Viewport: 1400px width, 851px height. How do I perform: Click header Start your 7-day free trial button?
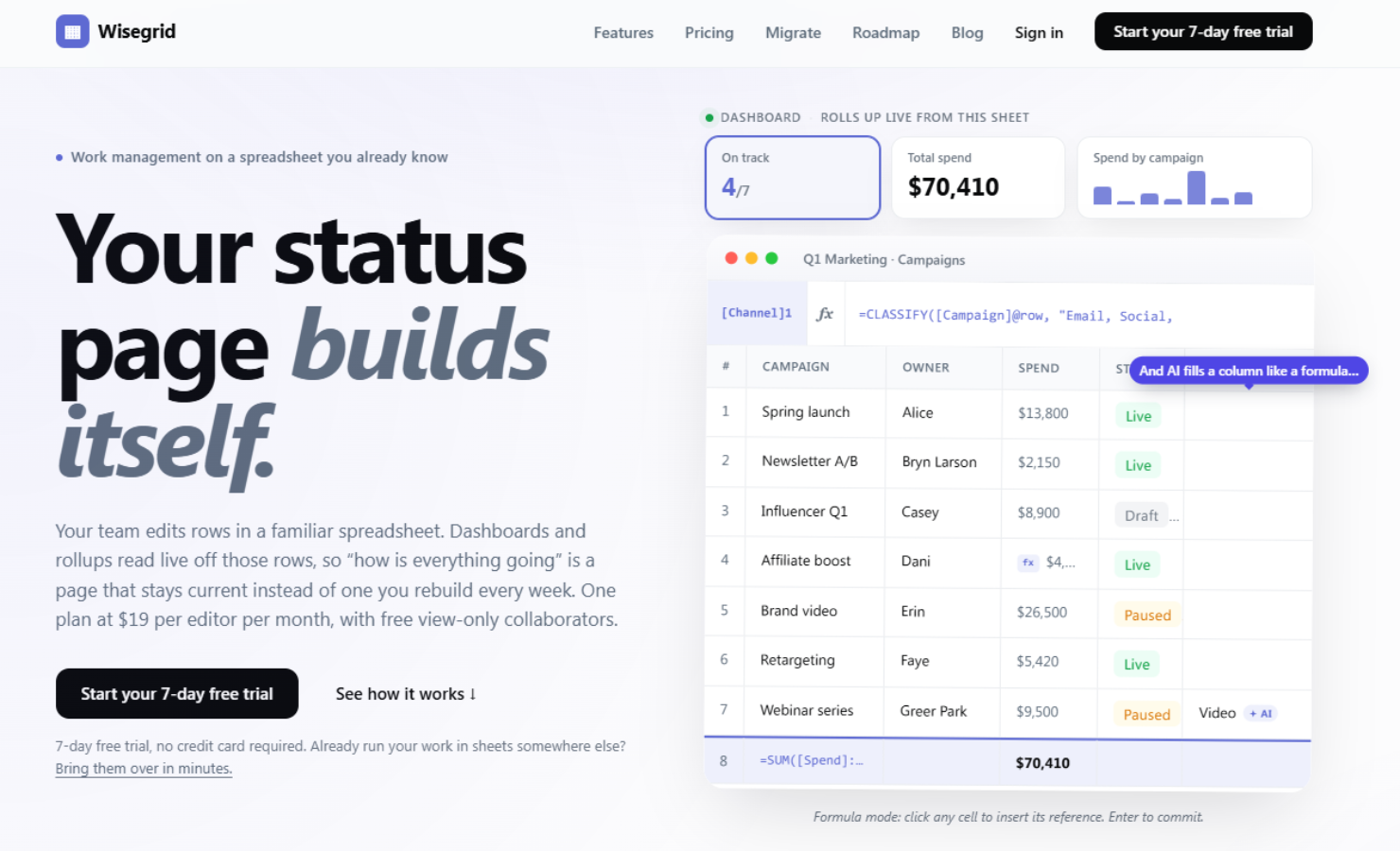pos(1203,31)
